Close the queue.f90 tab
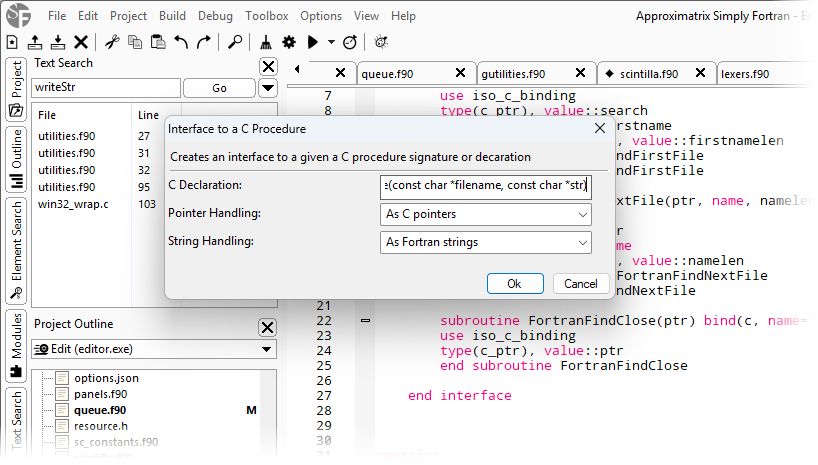The width and height of the screenshot is (818, 465). pos(460,73)
